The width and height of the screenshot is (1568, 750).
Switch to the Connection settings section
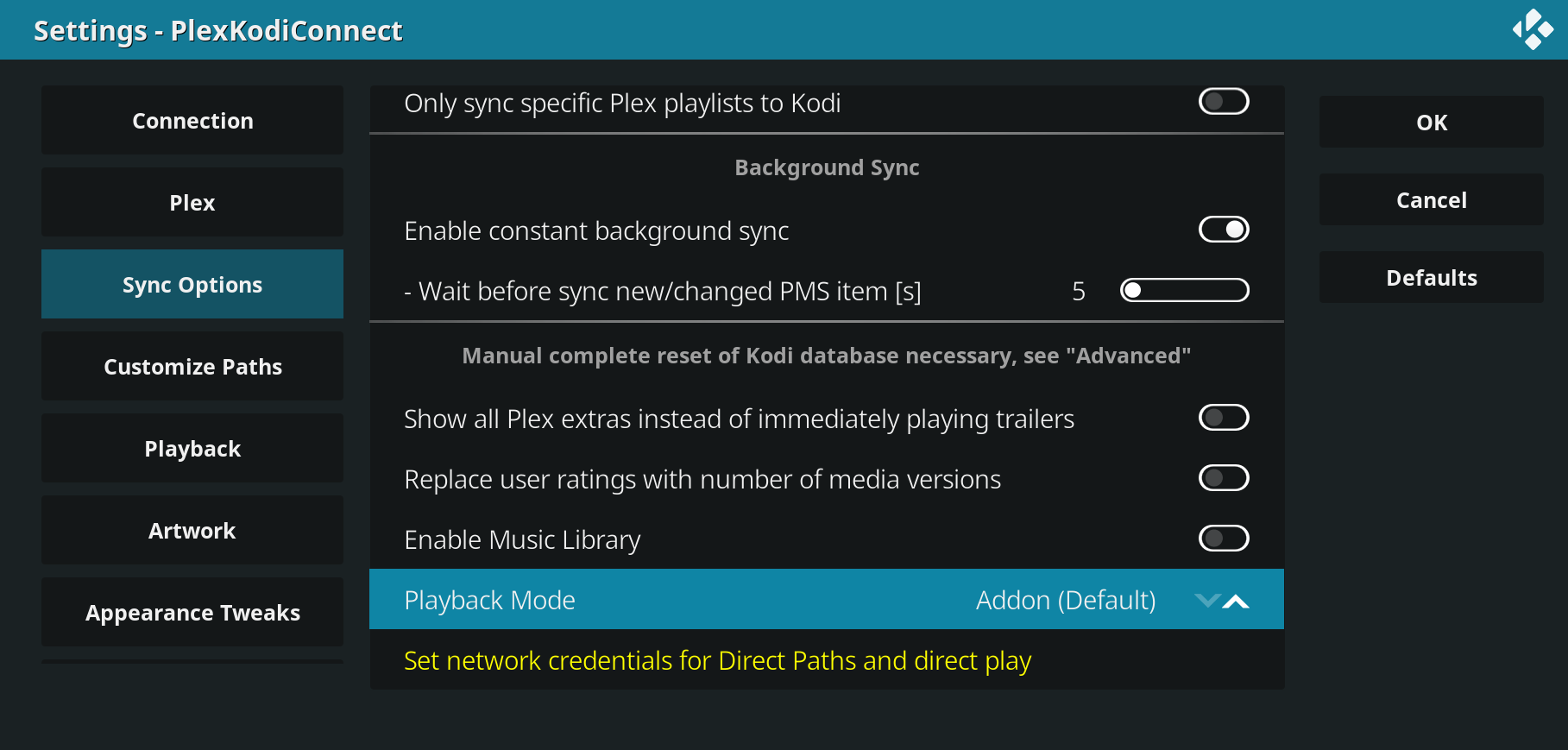pos(192,120)
